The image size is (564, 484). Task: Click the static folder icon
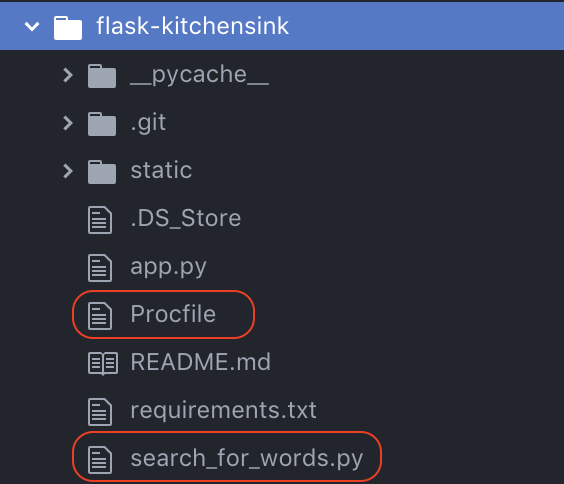coord(102,172)
